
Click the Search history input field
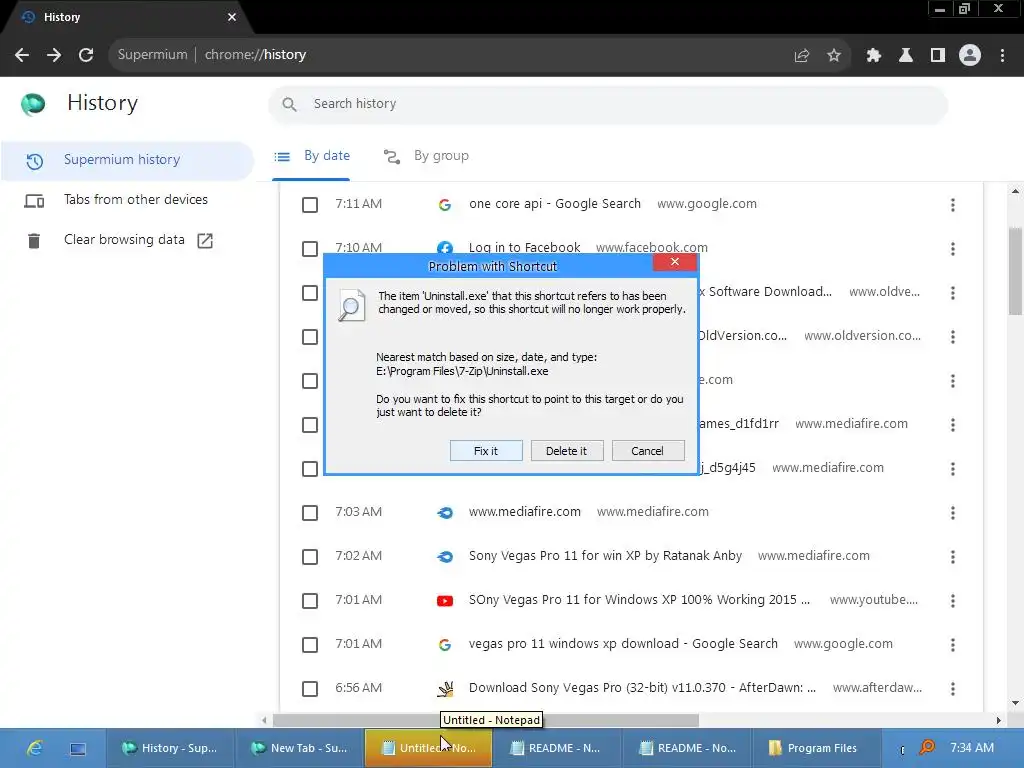pos(607,104)
